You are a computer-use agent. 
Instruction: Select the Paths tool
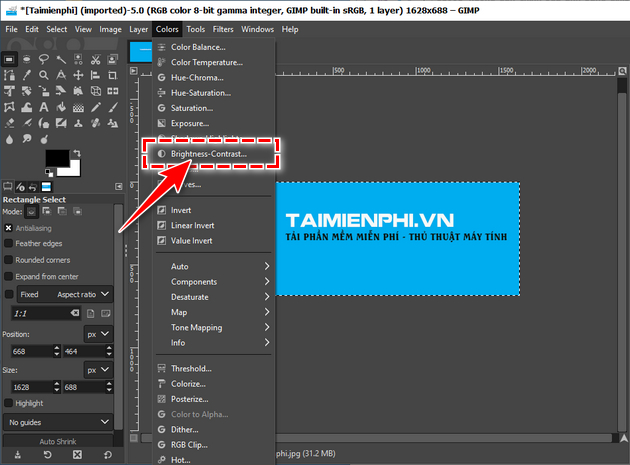[9, 75]
